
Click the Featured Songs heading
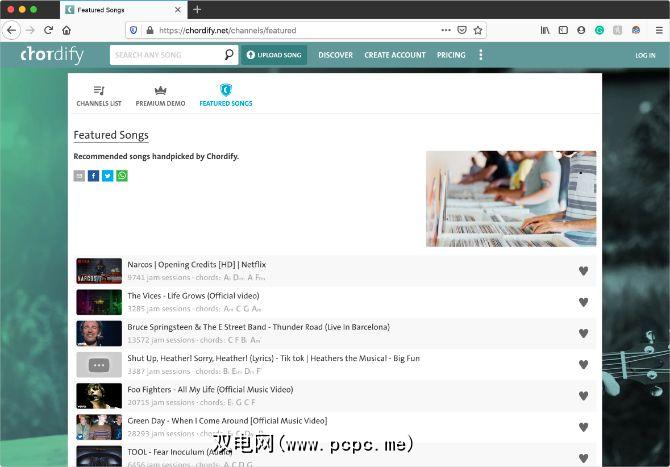[111, 135]
